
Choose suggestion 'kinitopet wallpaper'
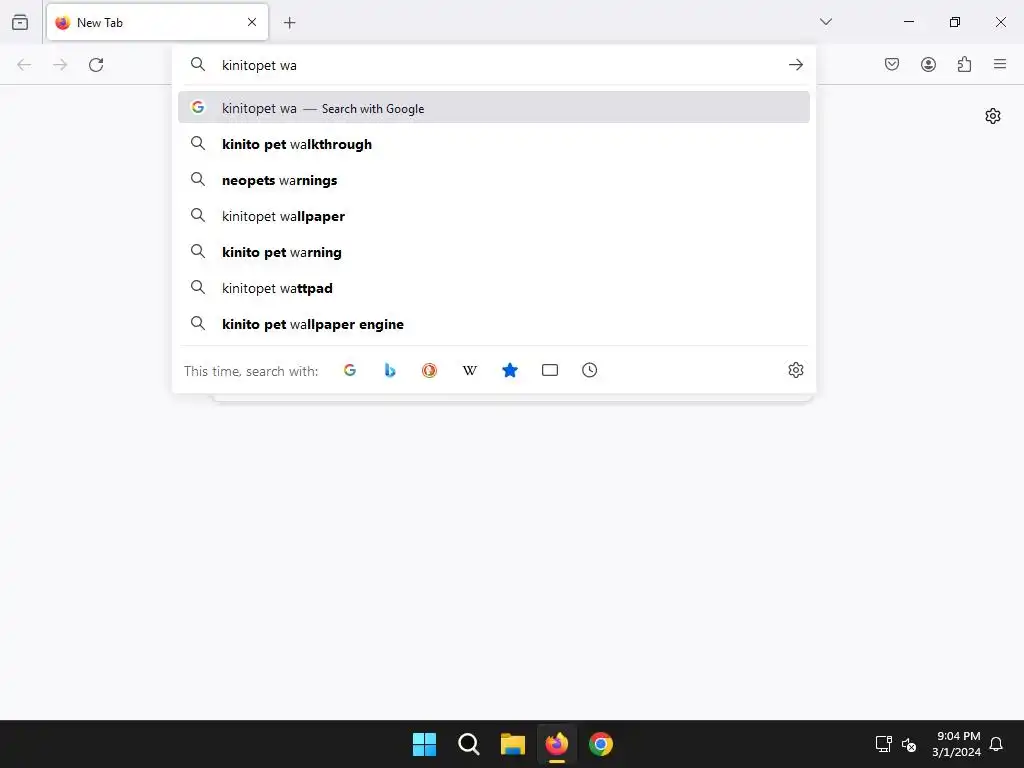(494, 216)
